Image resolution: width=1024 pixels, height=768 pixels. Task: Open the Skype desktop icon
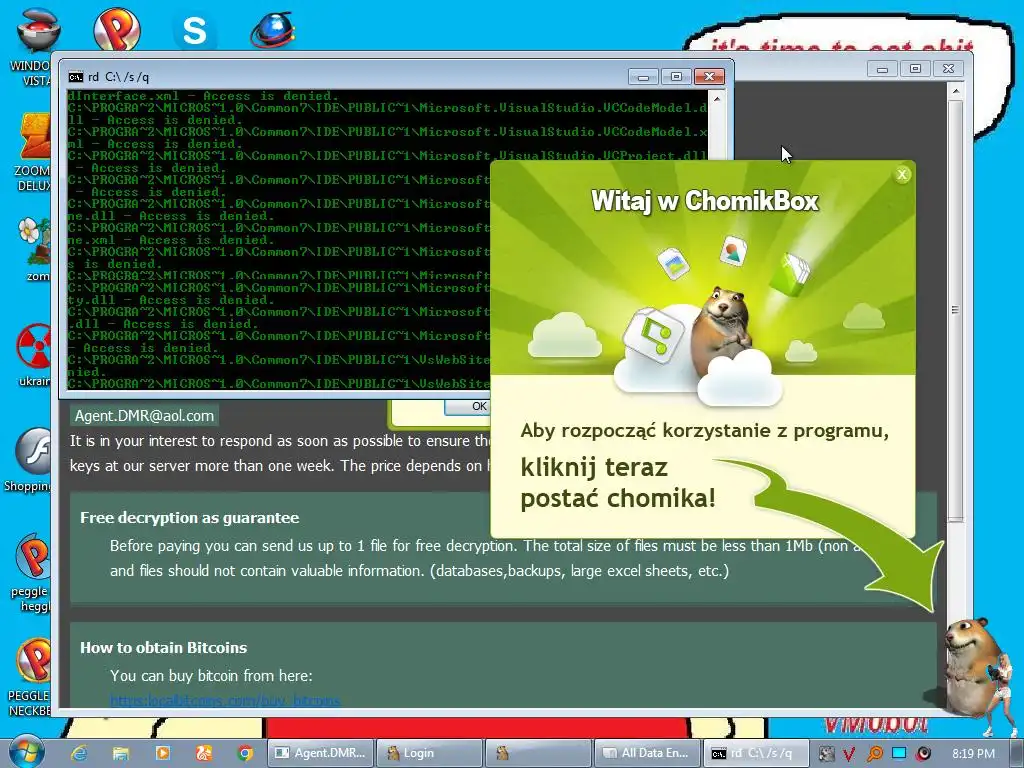pyautogui.click(x=194, y=31)
